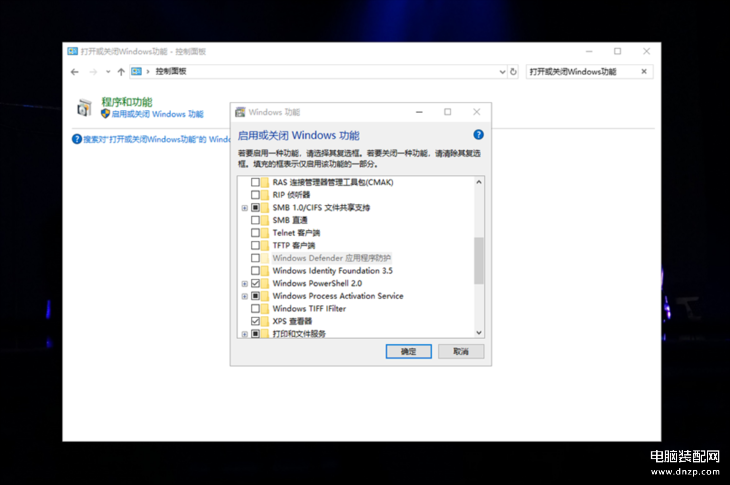Click the features list scrollbar thumb
Screen dimensions: 730x485
(x=479, y=261)
